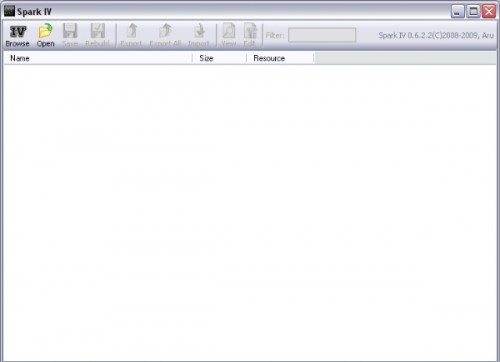Minimize the Spark IV window

[x=458, y=12]
